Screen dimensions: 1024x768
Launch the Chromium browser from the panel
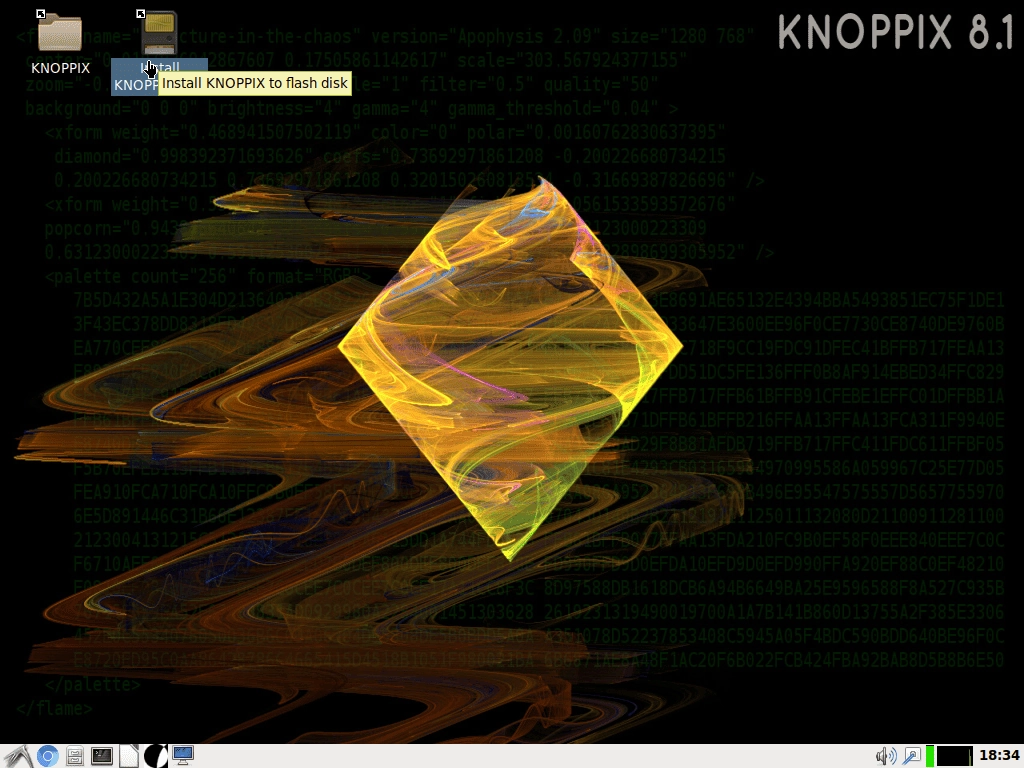[x=47, y=756]
